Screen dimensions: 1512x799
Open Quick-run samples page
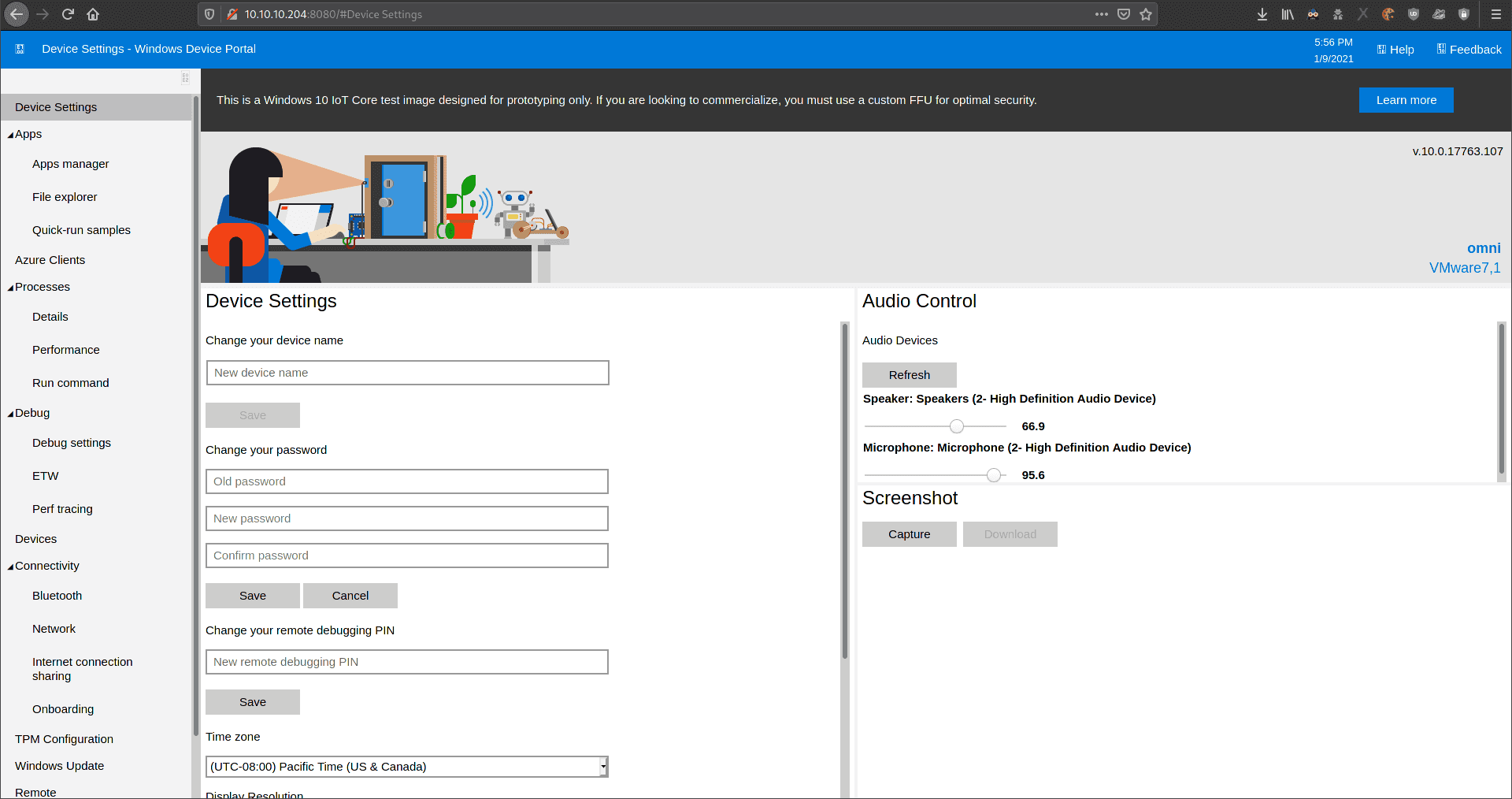click(x=81, y=230)
